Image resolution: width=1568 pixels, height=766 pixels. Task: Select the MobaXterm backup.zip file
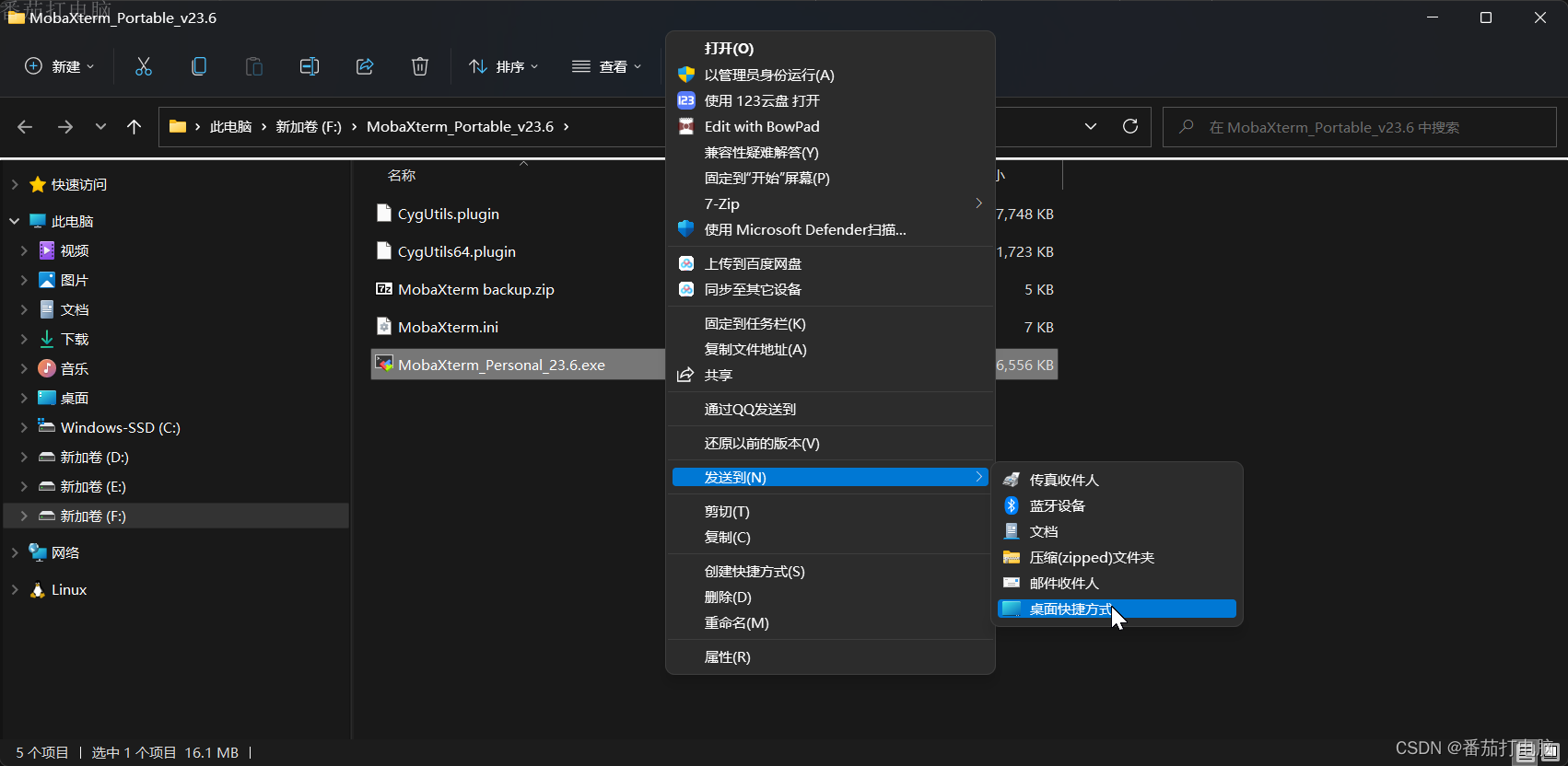(475, 290)
